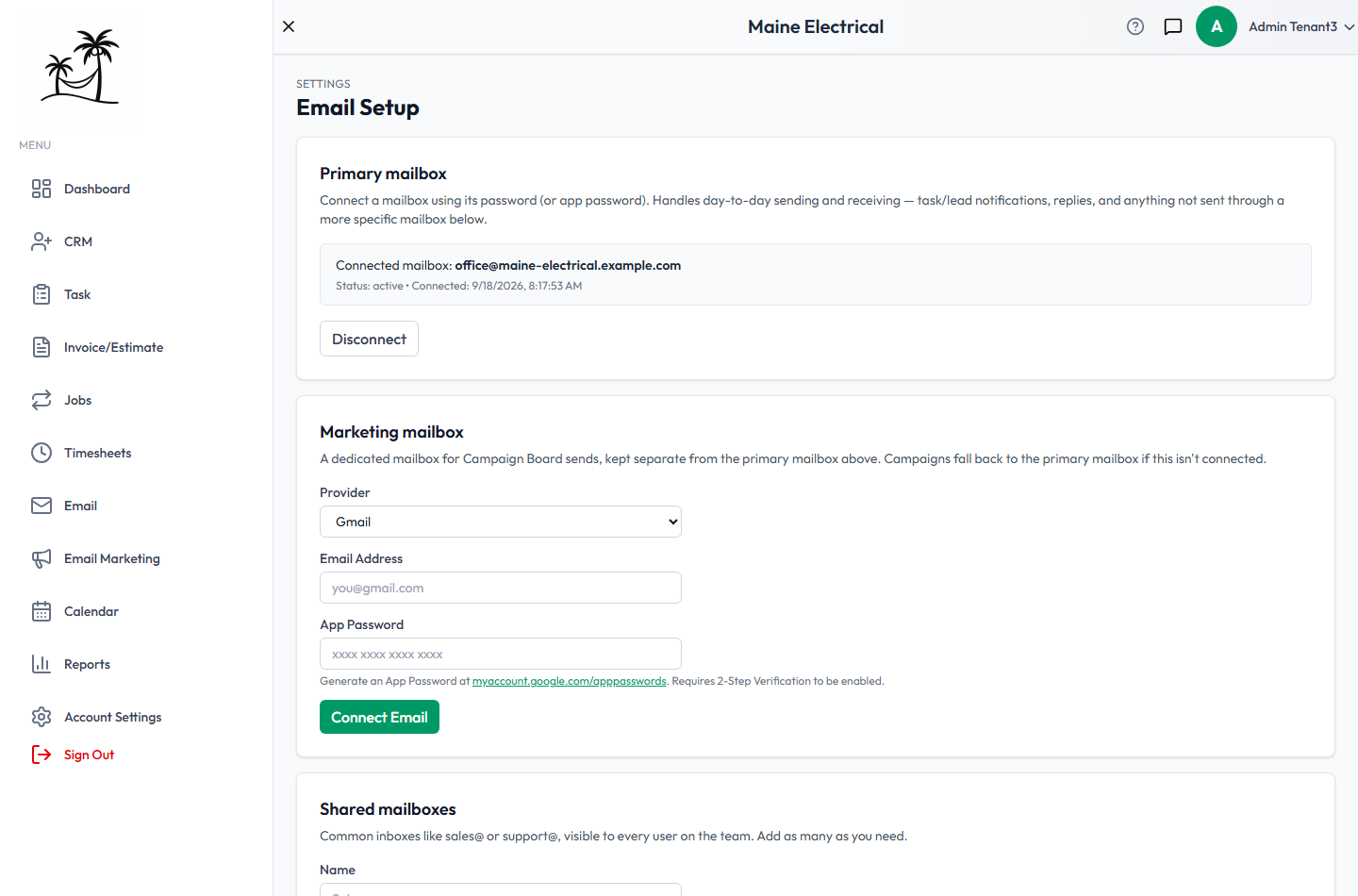The width and height of the screenshot is (1358, 896).
Task: Click the Calendar icon in sidebar
Action: [41, 611]
